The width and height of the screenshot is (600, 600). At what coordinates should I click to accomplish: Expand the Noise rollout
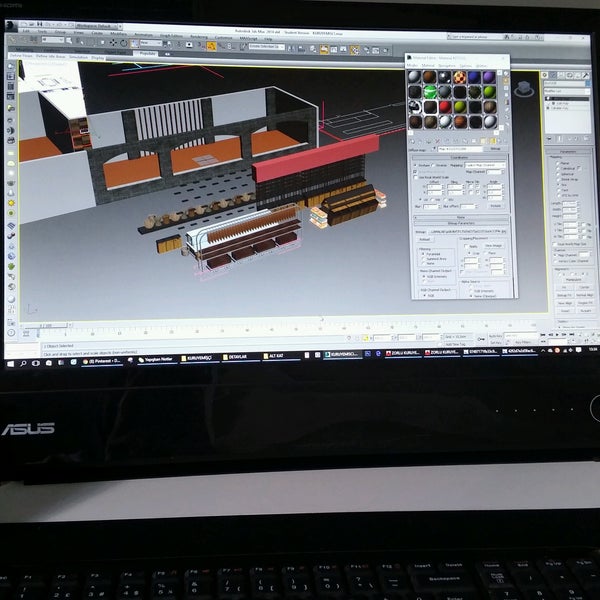[461, 217]
